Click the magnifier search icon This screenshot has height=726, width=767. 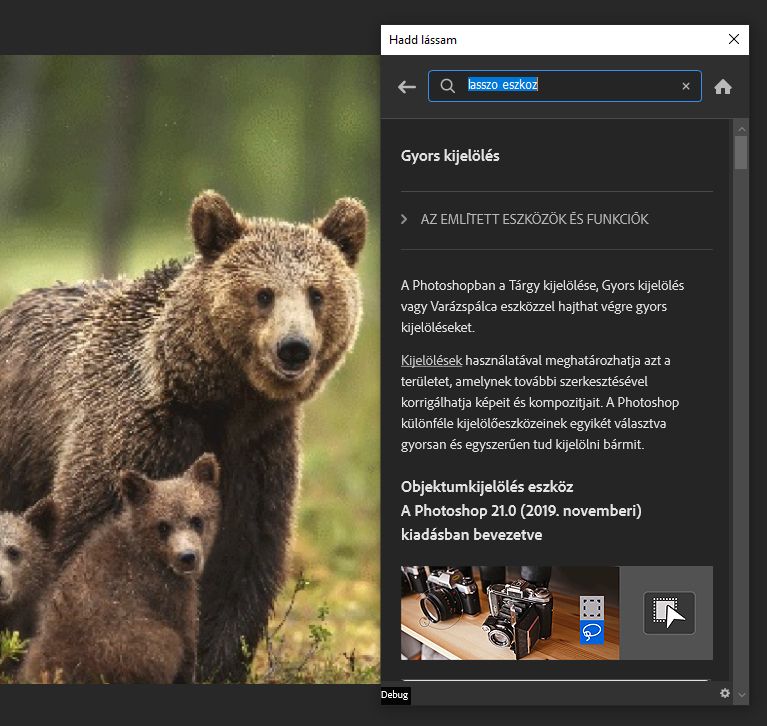coord(447,86)
